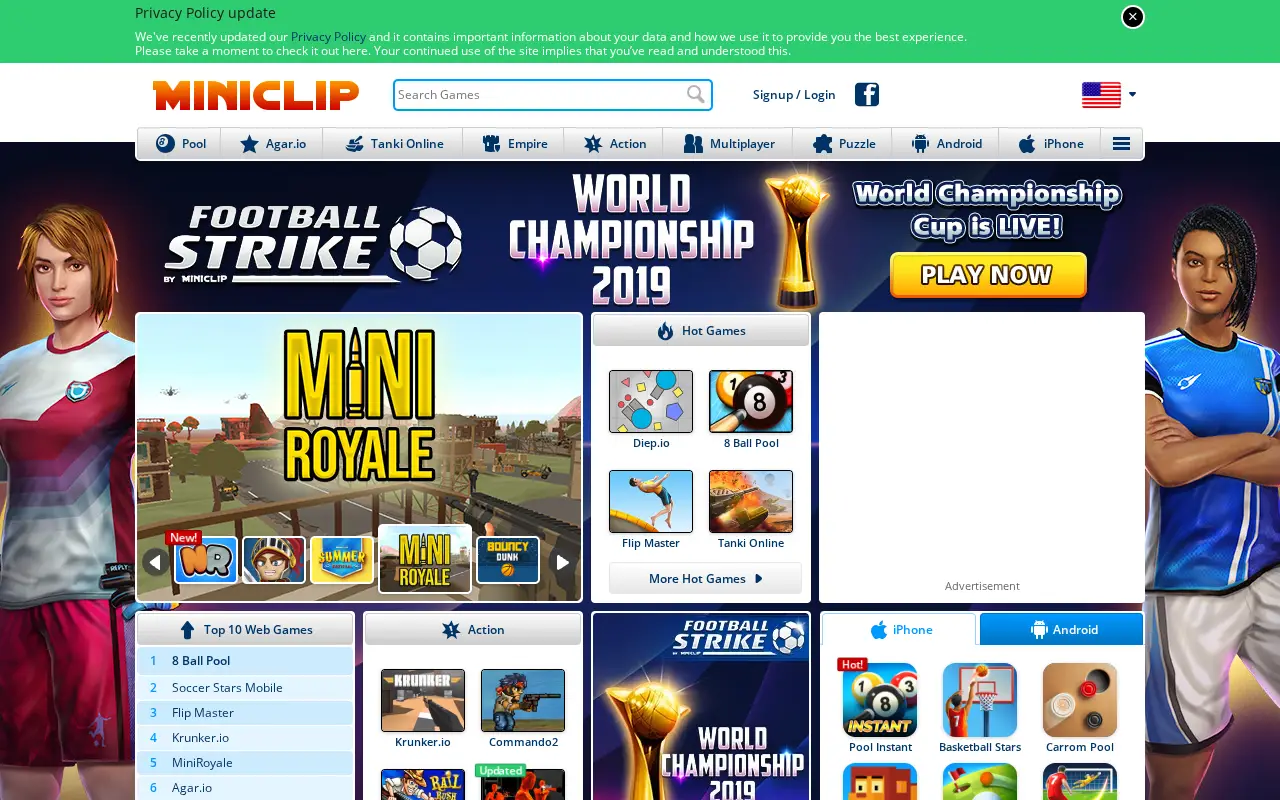Open the soccer goal app icon
This screenshot has width=1280, height=800.
[x=1080, y=782]
